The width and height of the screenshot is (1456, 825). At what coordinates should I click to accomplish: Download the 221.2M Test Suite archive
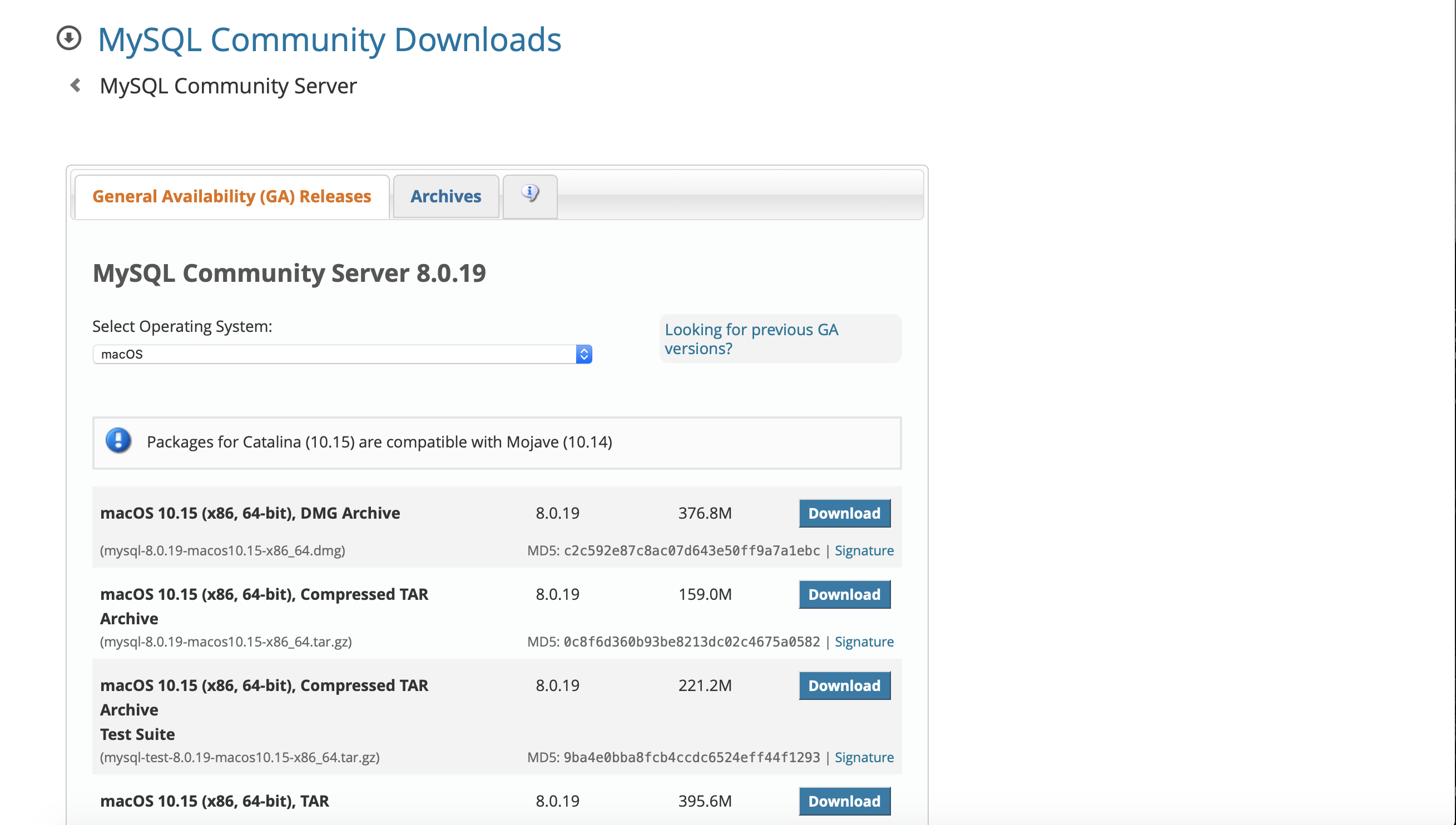pos(844,685)
